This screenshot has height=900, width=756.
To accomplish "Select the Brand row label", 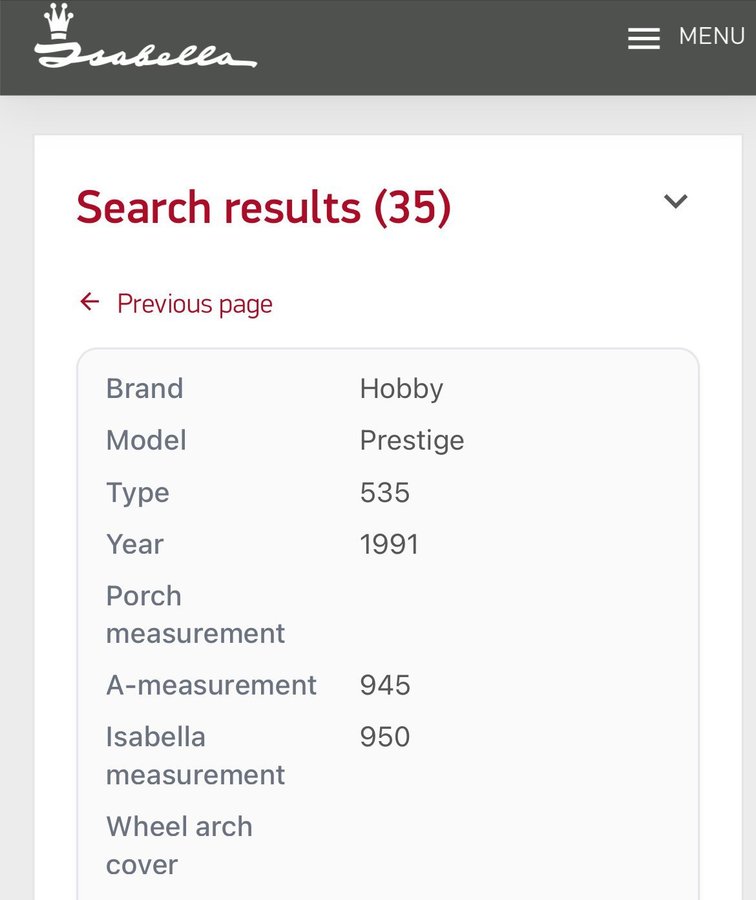I will click(145, 389).
